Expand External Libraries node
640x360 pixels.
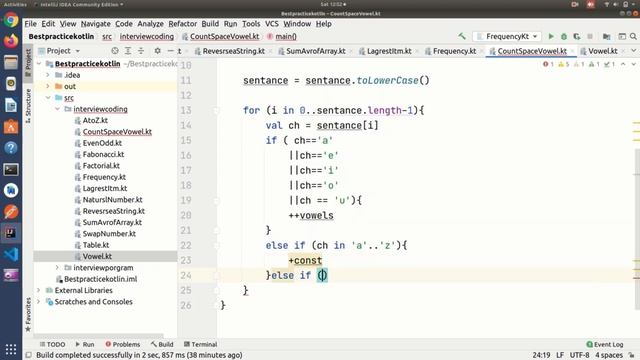point(39,290)
